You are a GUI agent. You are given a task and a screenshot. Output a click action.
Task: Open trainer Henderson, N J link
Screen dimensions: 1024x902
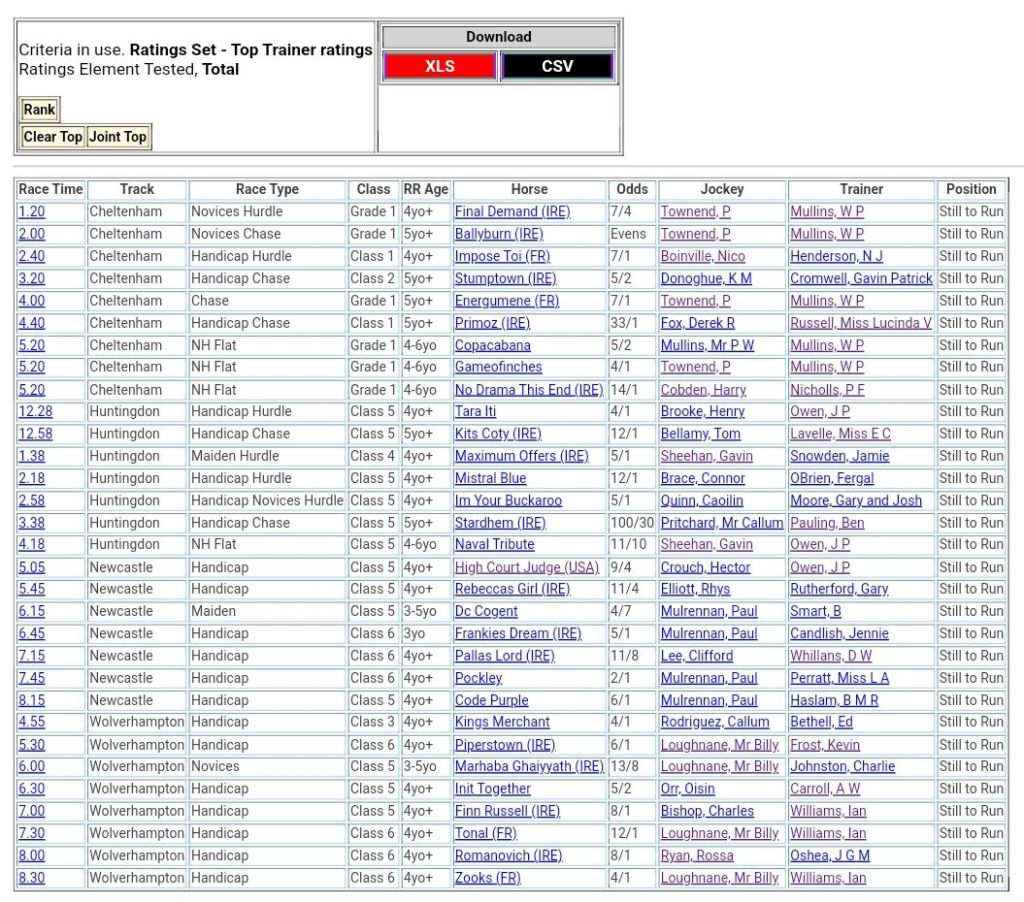tap(836, 256)
